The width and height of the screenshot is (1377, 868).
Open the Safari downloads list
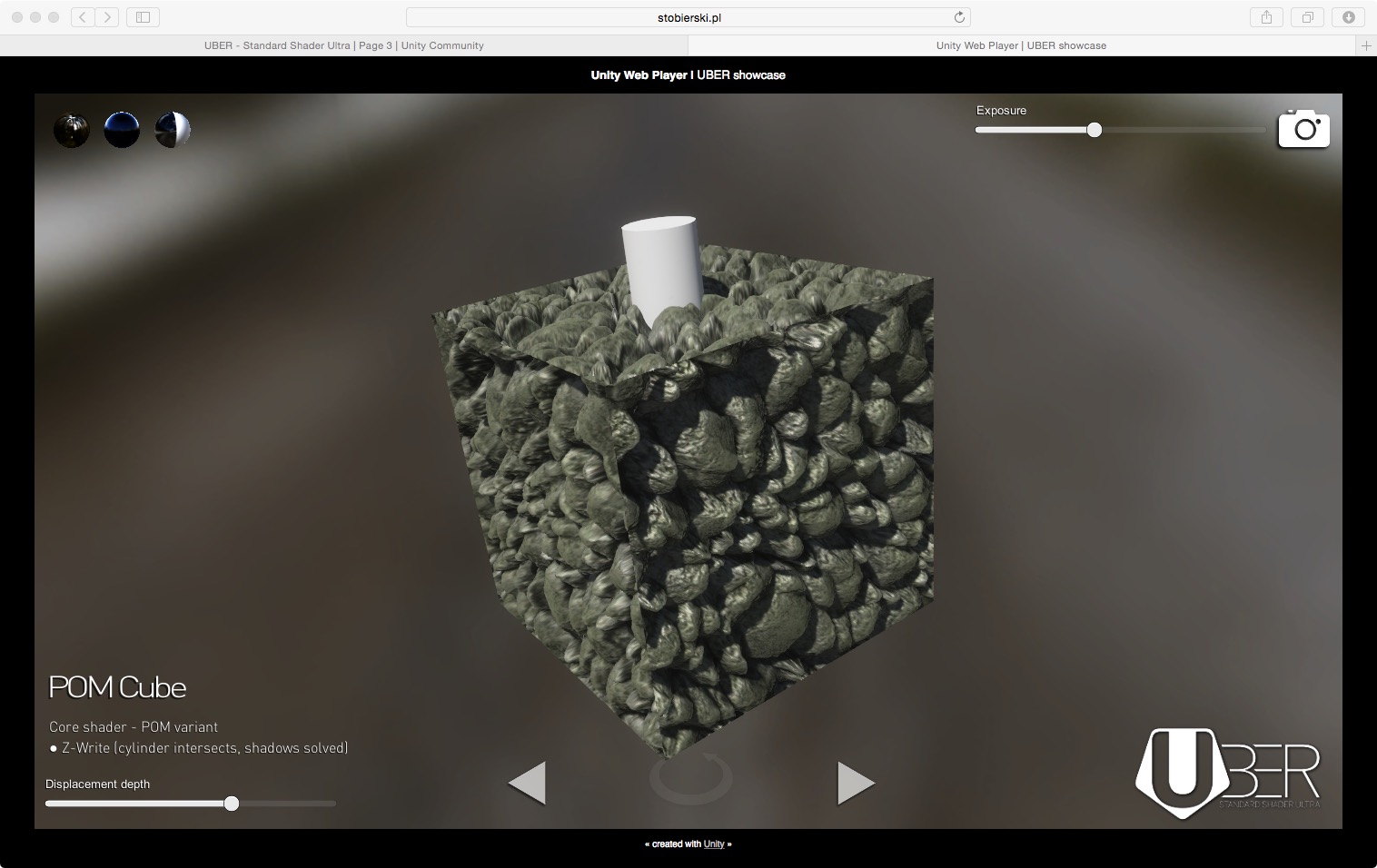[x=1349, y=17]
